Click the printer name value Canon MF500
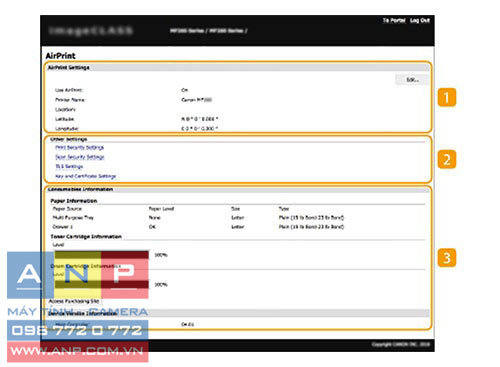500x367 pixels. coord(196,100)
